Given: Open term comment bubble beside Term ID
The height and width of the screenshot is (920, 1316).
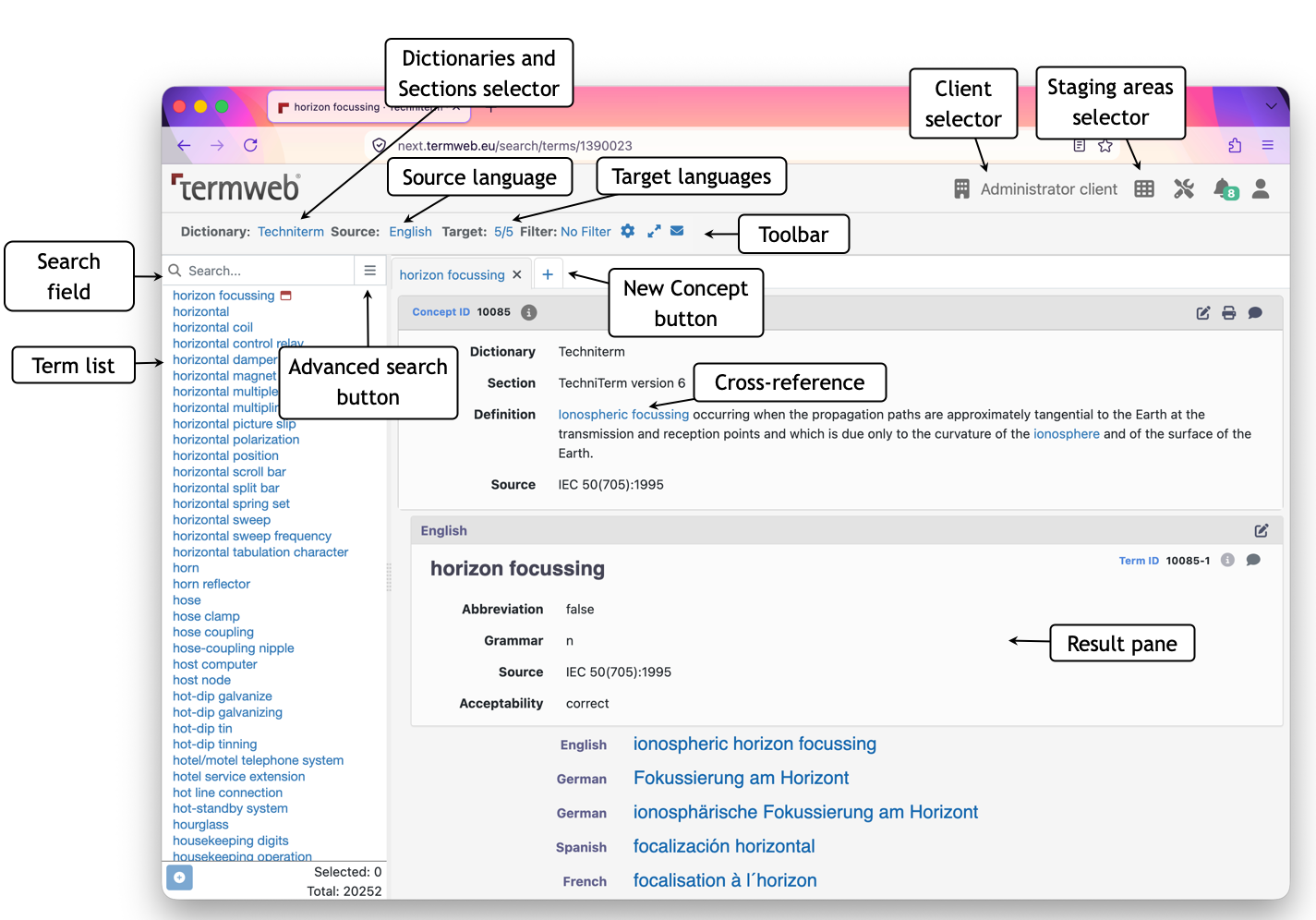Looking at the screenshot, I should (1253, 560).
